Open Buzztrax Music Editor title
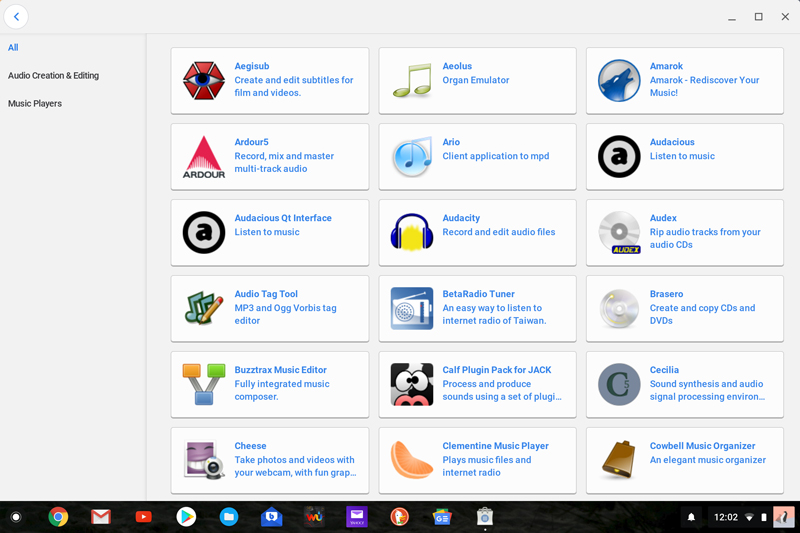The height and width of the screenshot is (533, 800). point(281,370)
